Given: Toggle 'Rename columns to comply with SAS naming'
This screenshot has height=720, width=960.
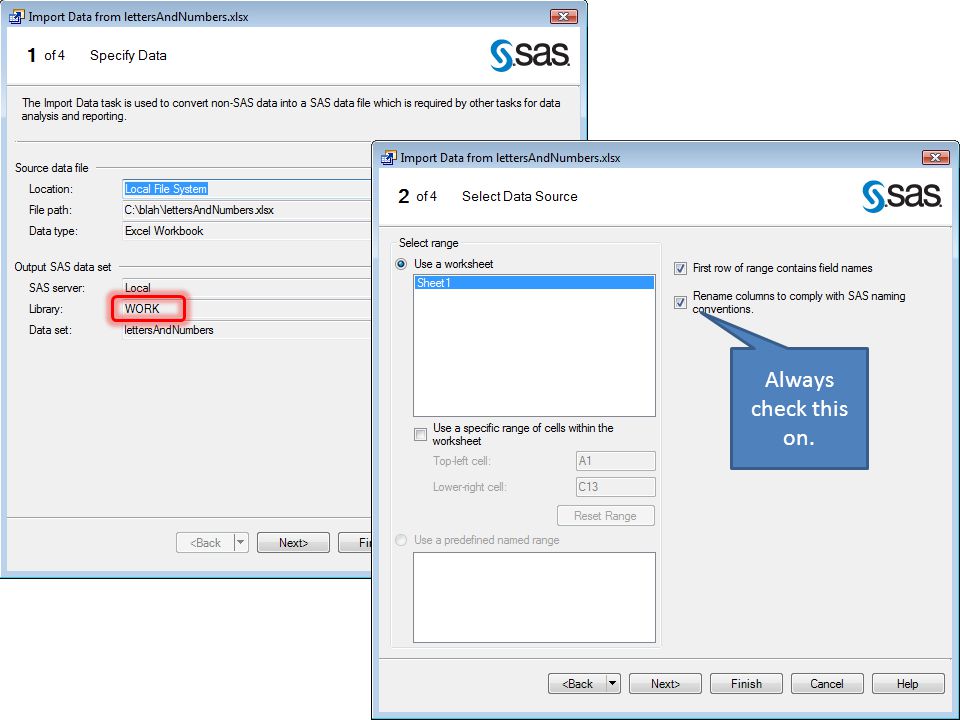Looking at the screenshot, I should click(680, 302).
